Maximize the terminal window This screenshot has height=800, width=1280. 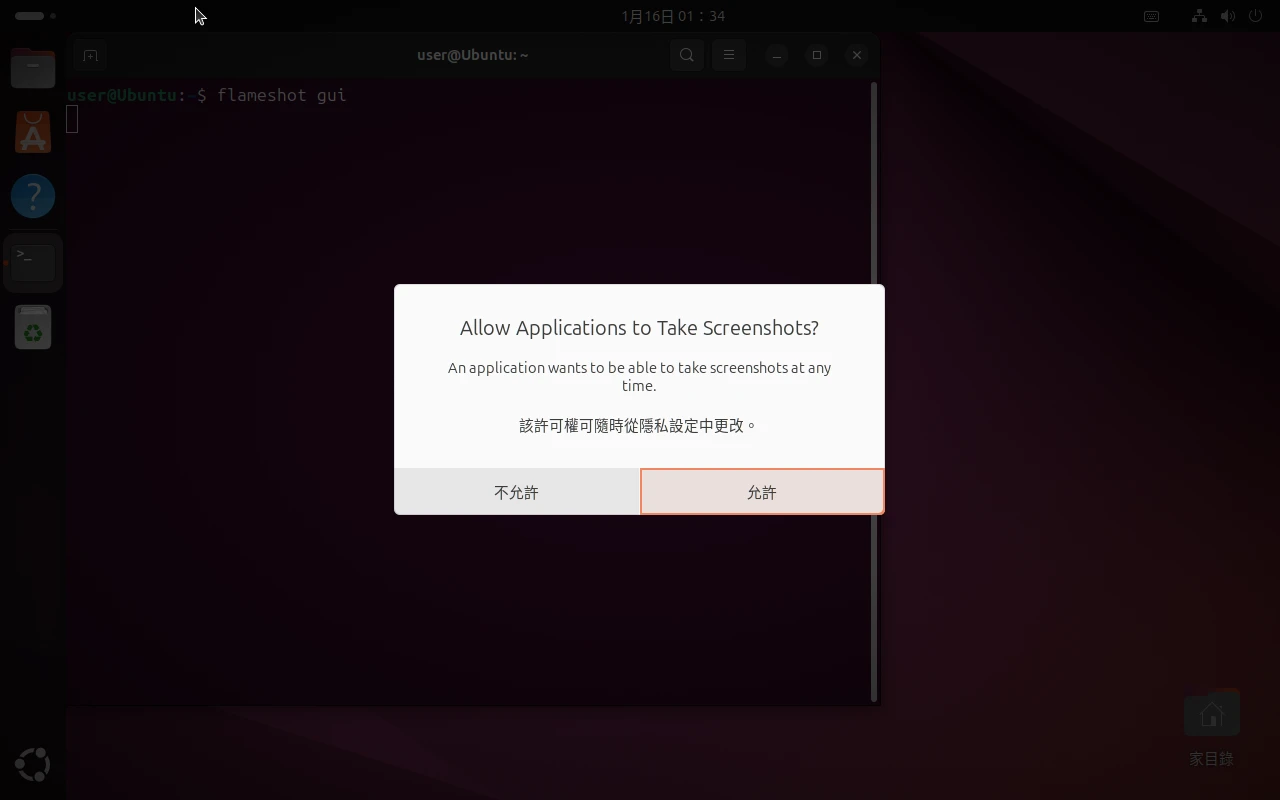(817, 55)
